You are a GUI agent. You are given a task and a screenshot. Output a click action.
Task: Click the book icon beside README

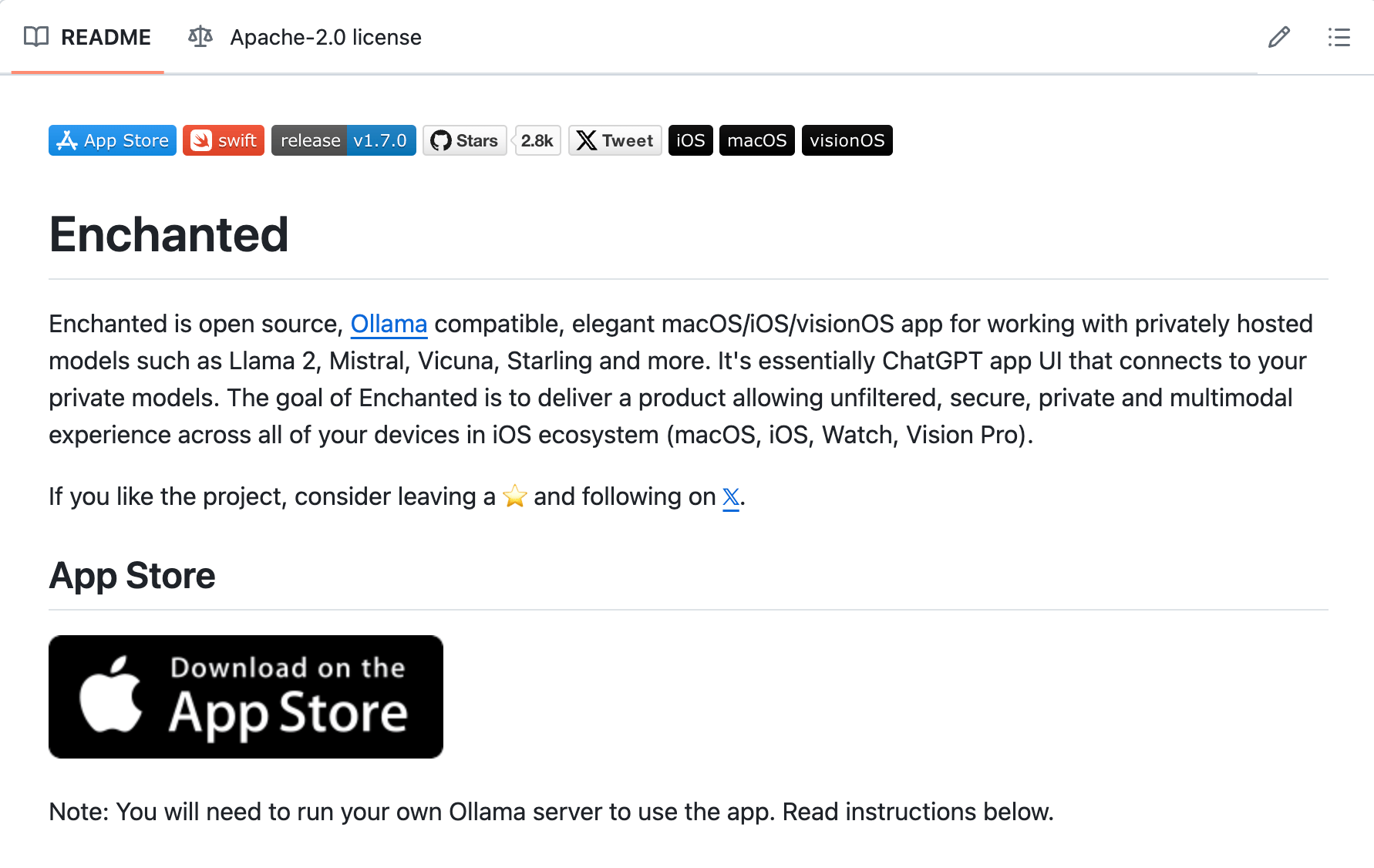[36, 37]
